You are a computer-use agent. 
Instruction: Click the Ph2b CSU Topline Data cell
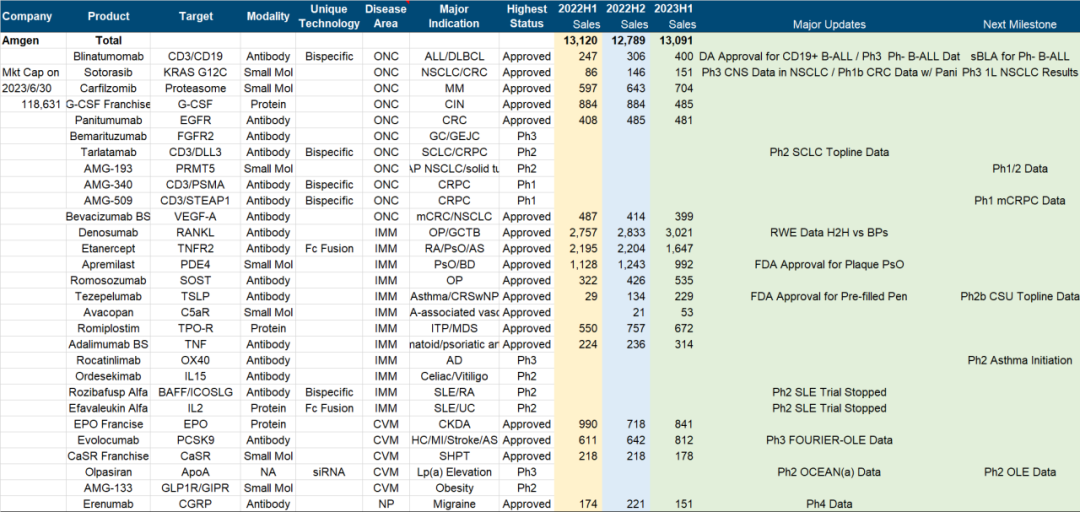[x=1020, y=296]
